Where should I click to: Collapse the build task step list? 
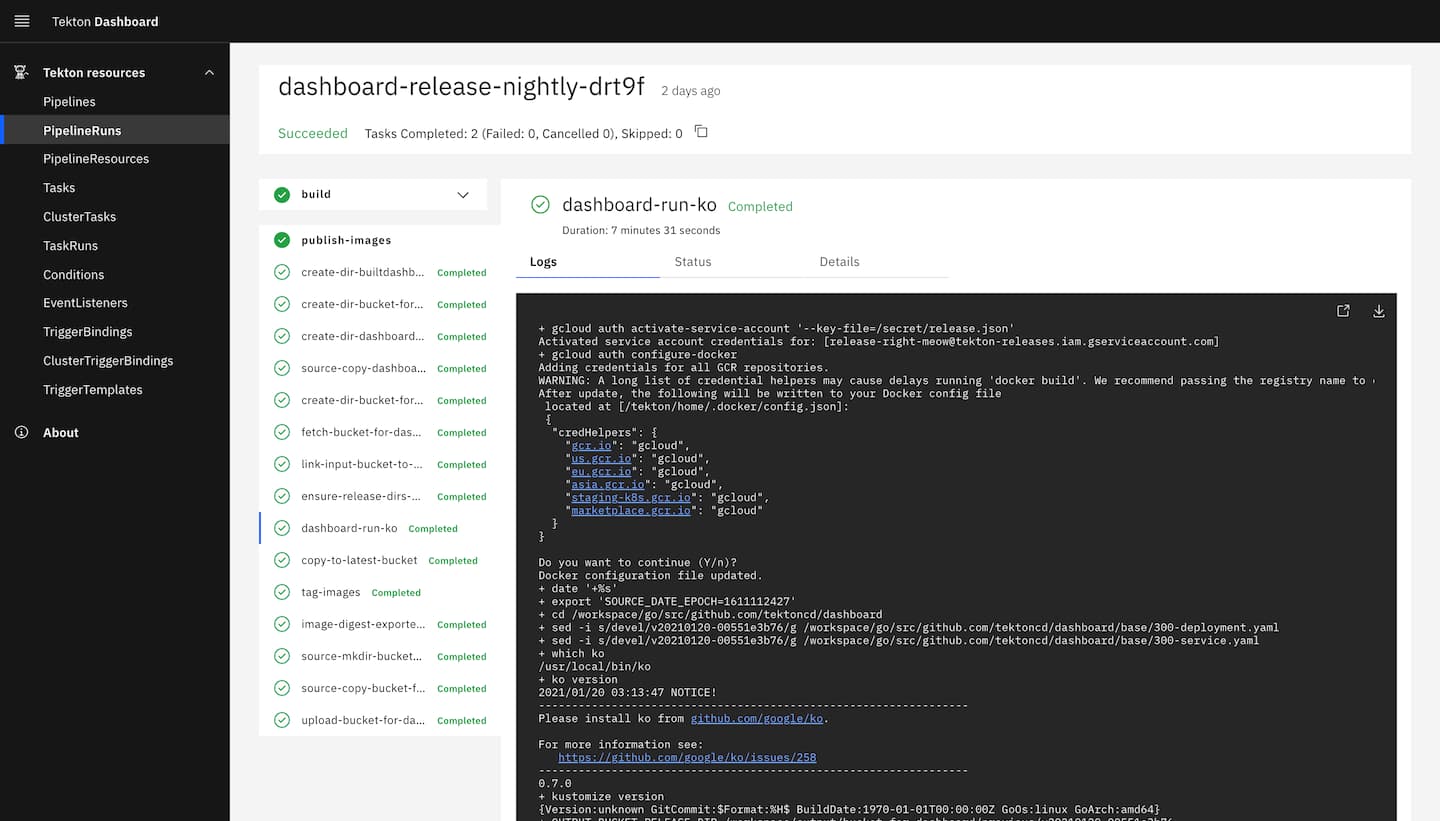pos(462,194)
